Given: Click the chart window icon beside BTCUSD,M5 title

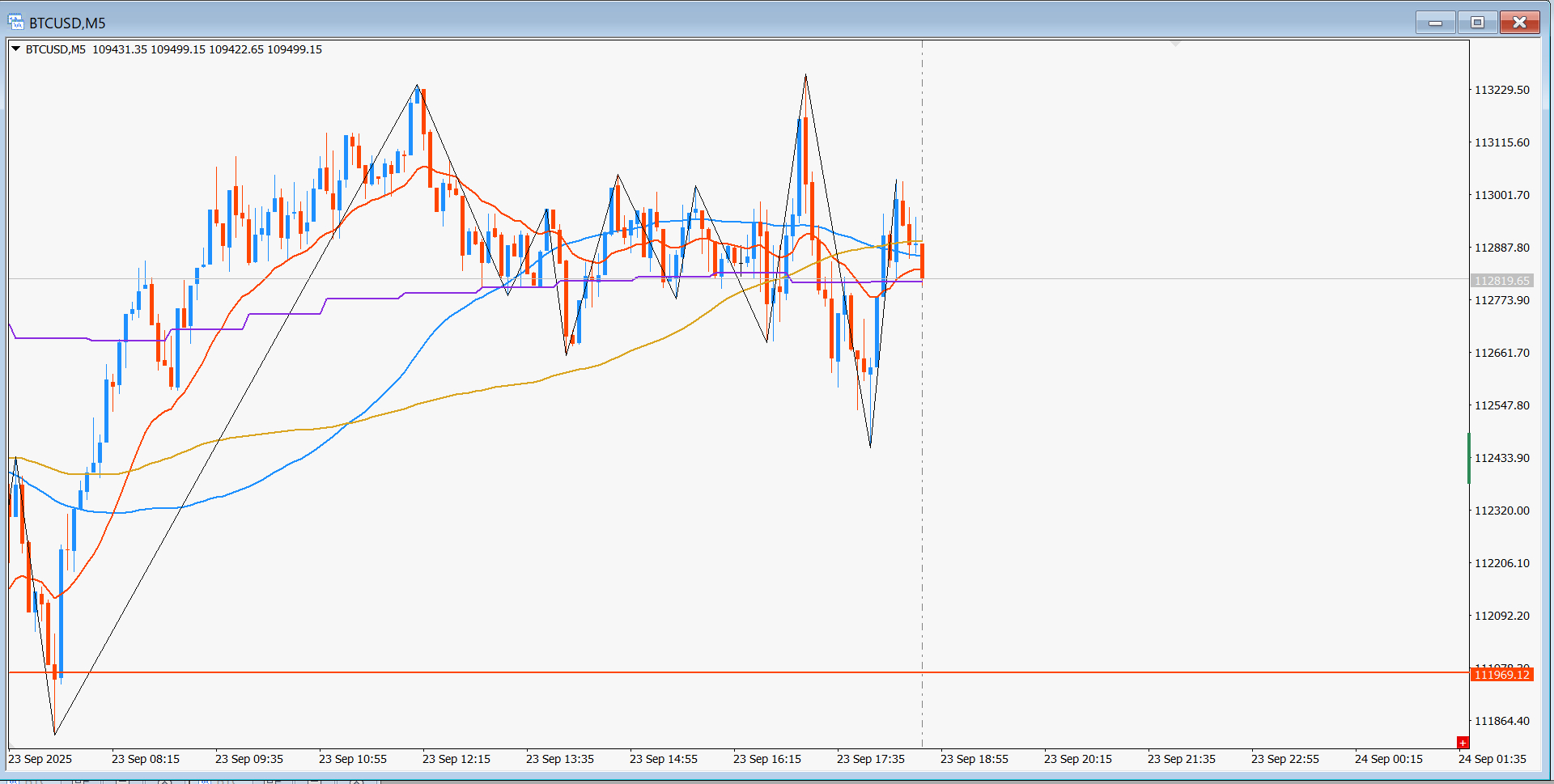Looking at the screenshot, I should 15,22.
